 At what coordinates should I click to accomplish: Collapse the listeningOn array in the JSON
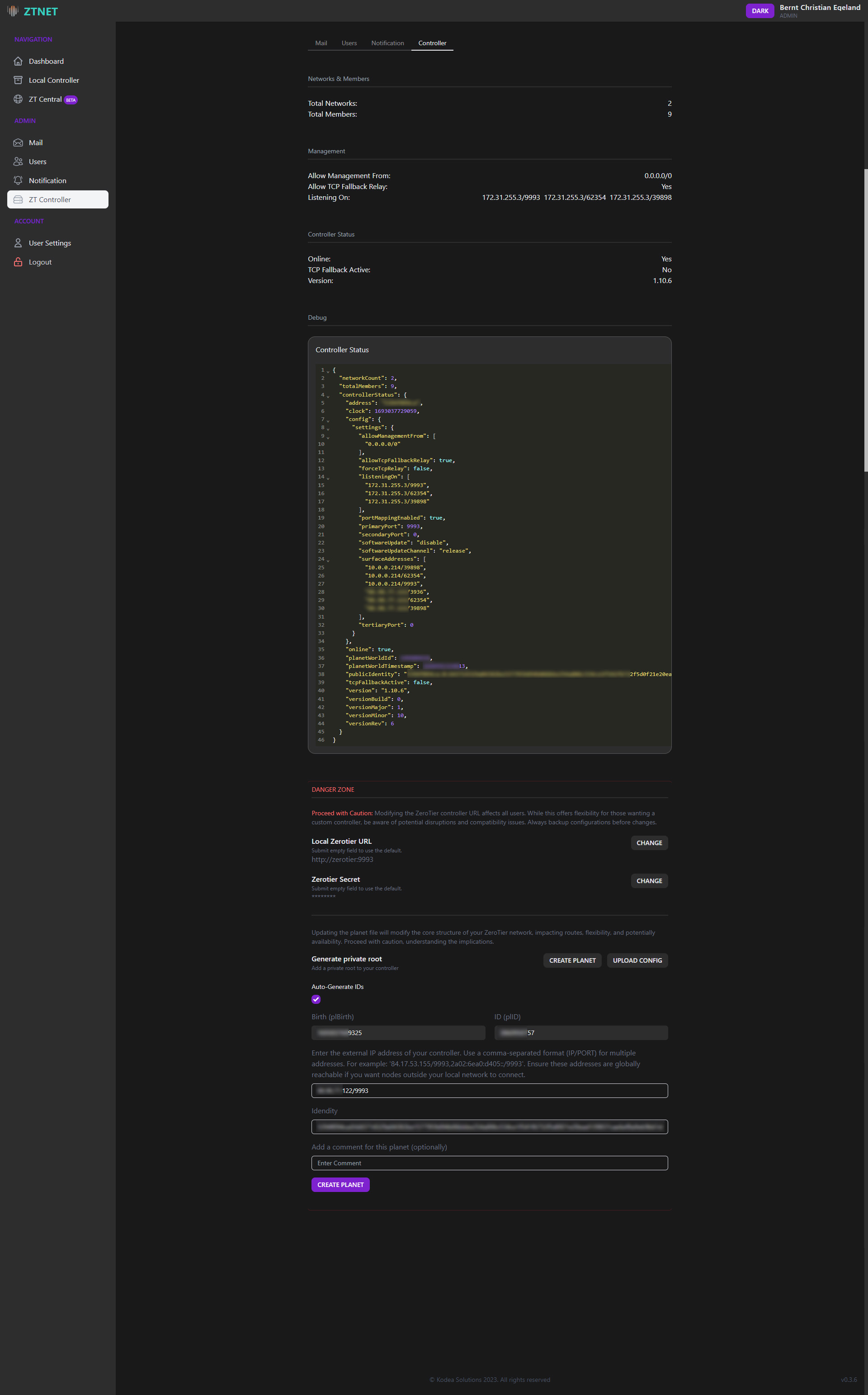point(328,478)
